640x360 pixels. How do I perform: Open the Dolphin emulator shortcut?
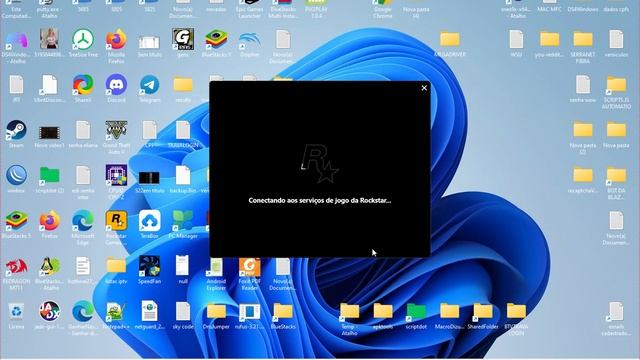point(249,40)
